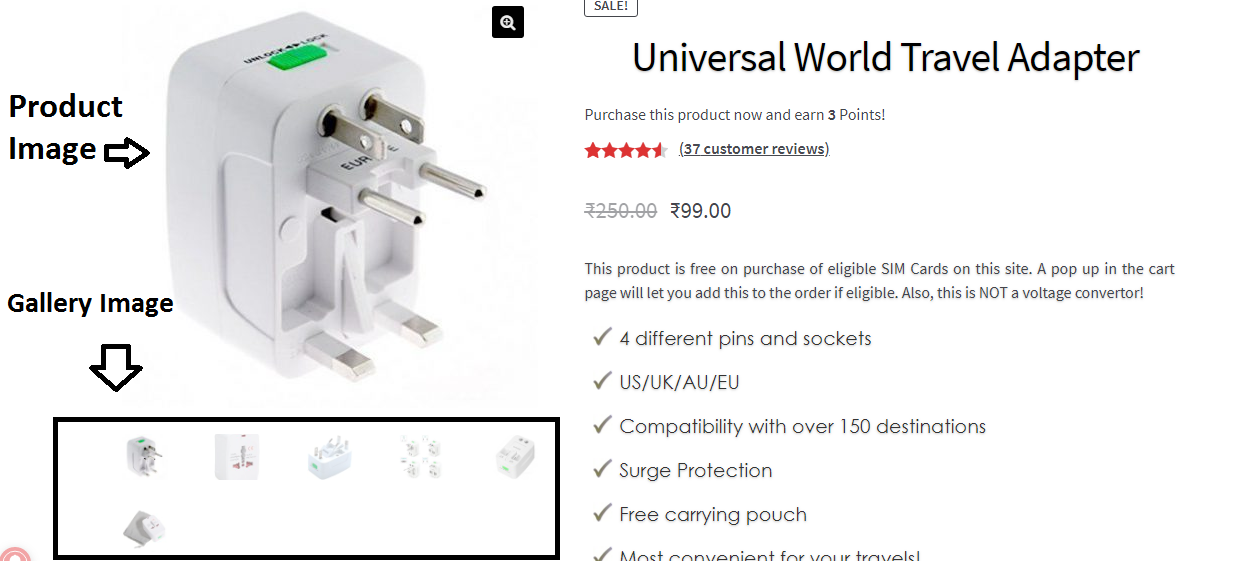Select gallery thumbnail showing four adapter views
The image size is (1255, 561).
(421, 457)
